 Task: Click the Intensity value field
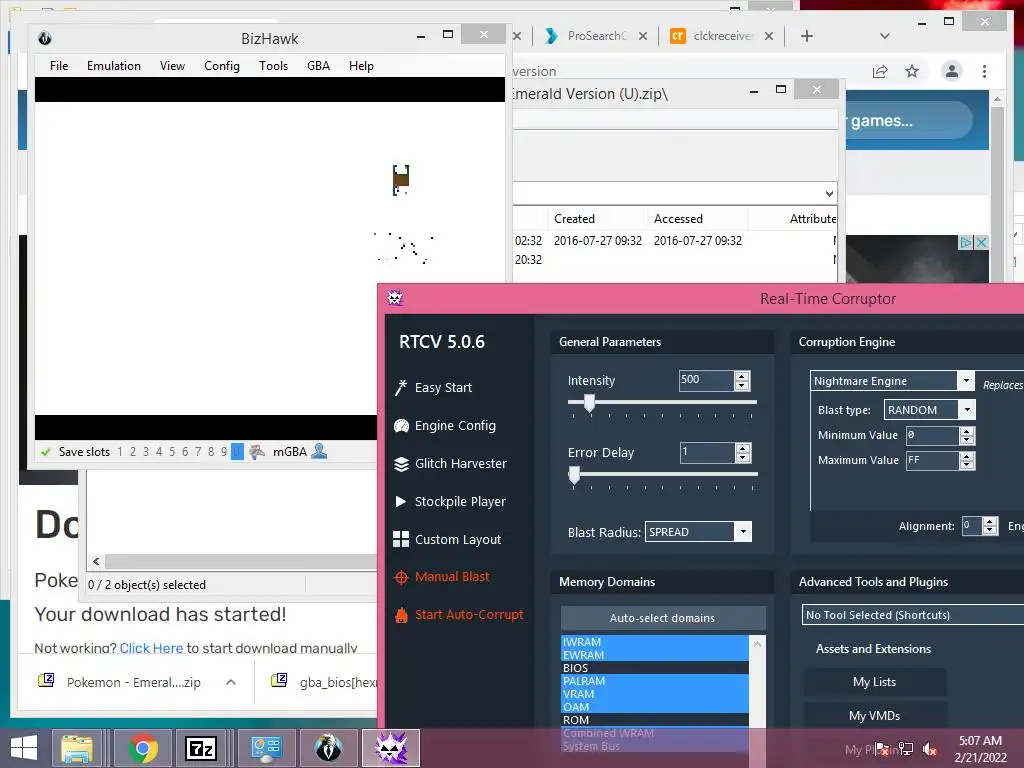click(x=706, y=380)
